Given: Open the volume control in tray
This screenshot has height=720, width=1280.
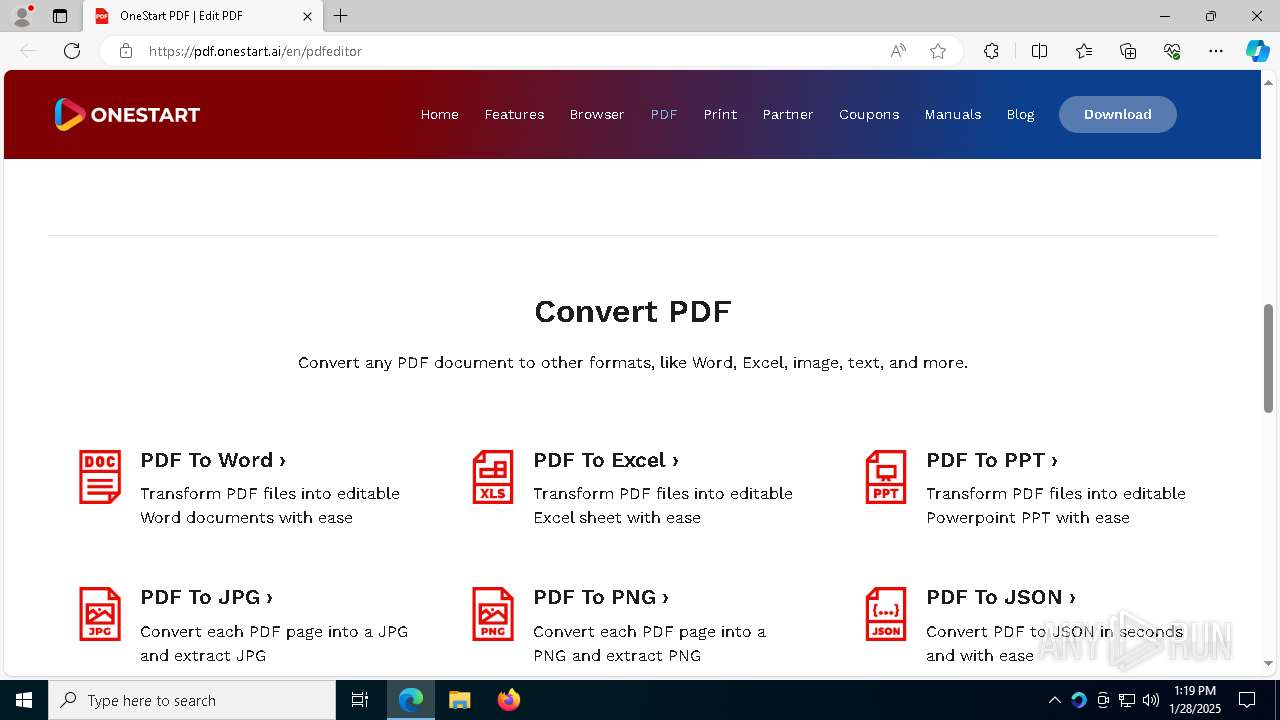Looking at the screenshot, I should [1151, 700].
